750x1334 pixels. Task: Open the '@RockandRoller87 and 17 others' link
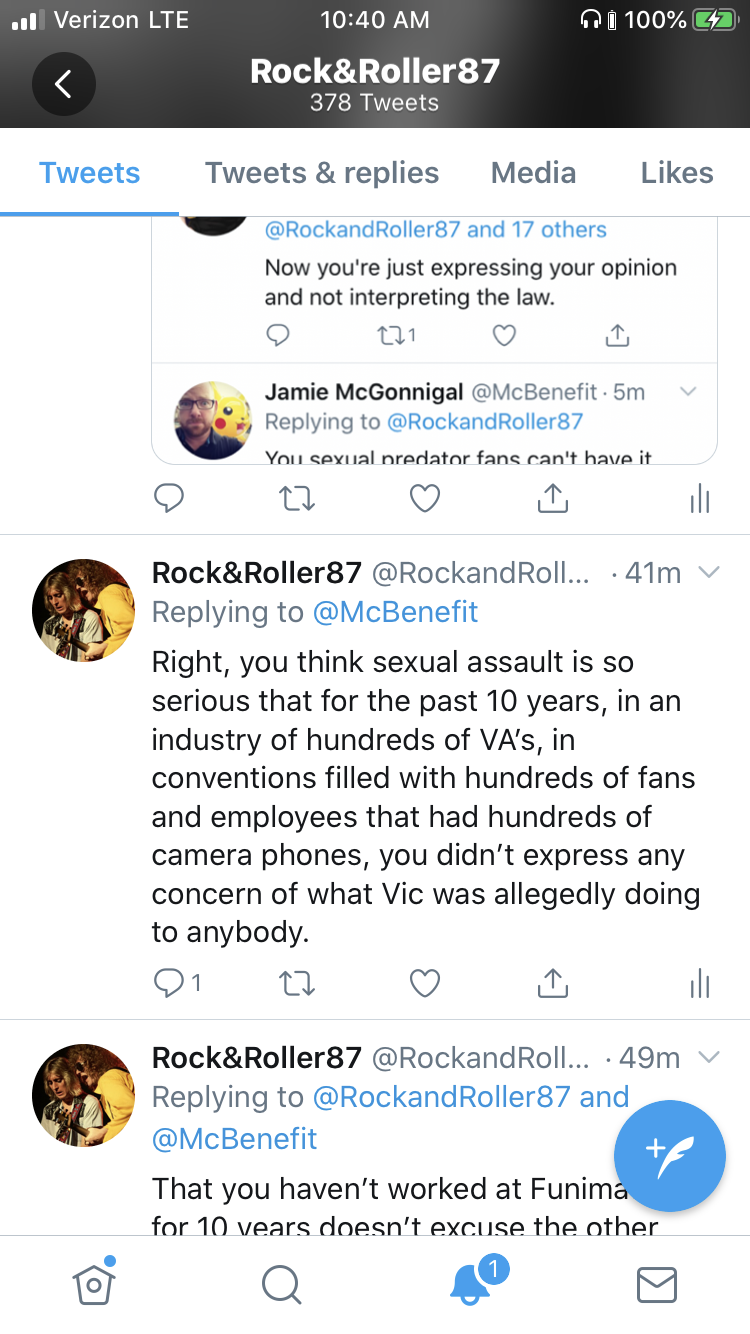click(435, 230)
